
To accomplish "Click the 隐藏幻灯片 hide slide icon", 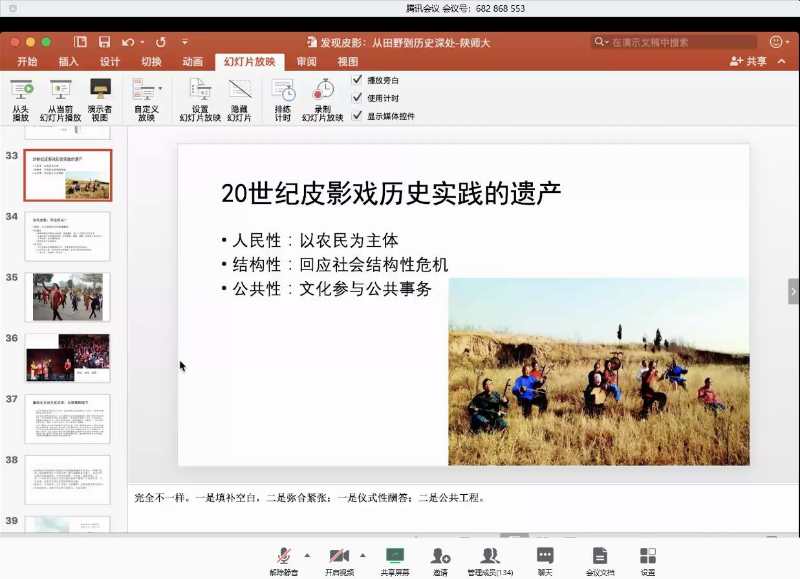I will 240,91.
